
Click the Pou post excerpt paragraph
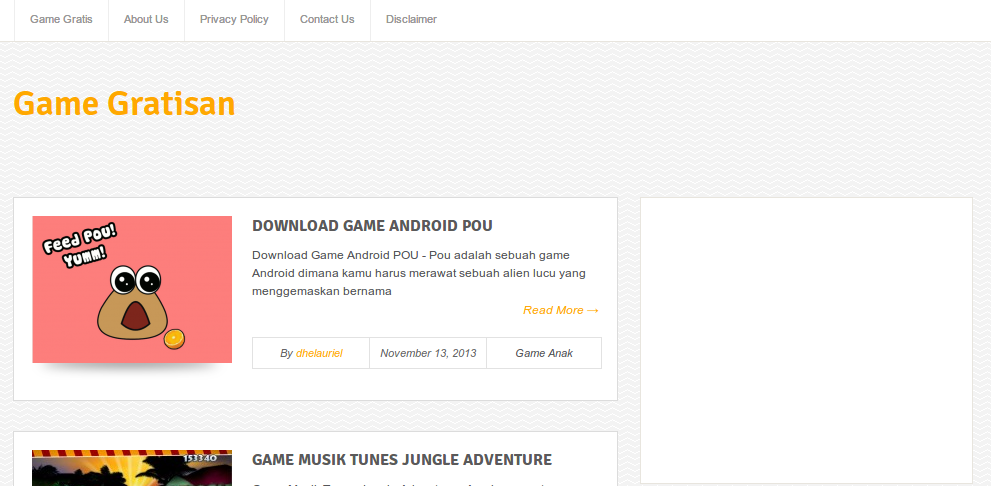click(418, 273)
